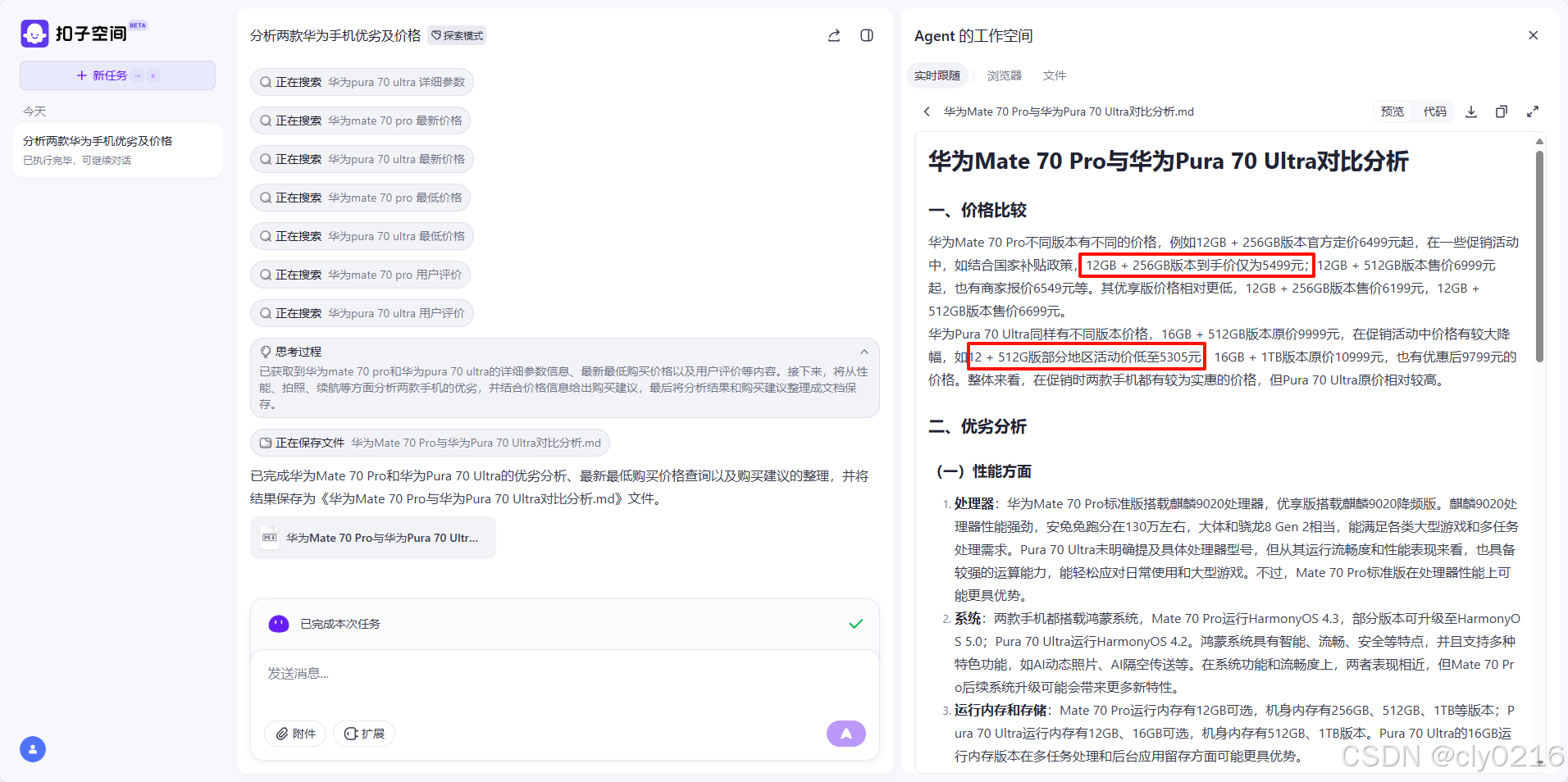Close the Agent workspace panel
Viewport: 1568px width, 782px height.
pyautogui.click(x=1532, y=35)
